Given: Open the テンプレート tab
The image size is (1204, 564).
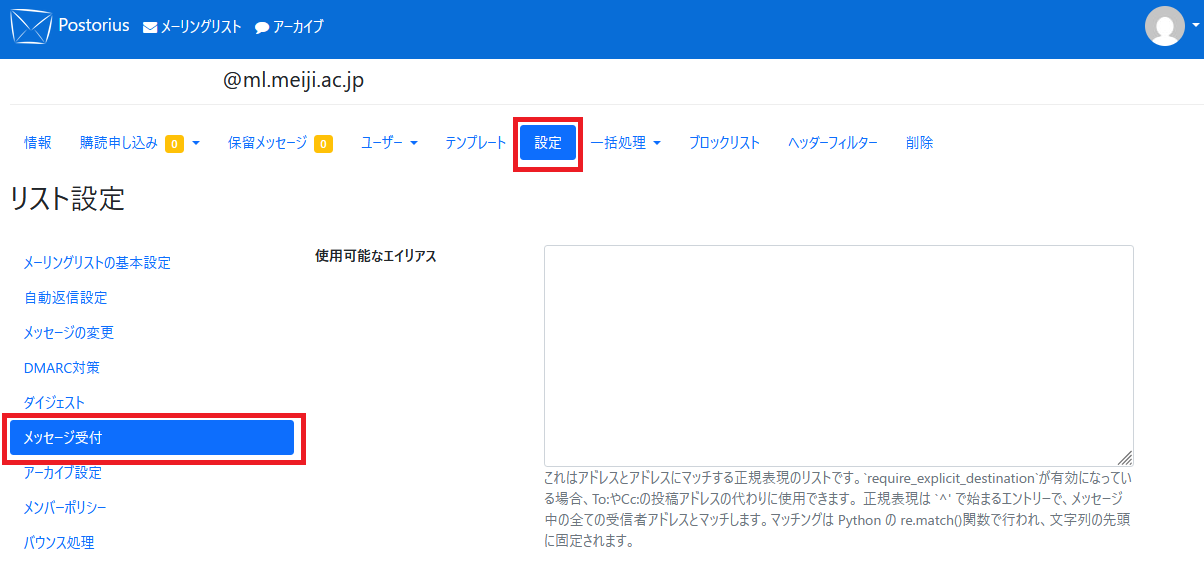Looking at the screenshot, I should pyautogui.click(x=476, y=143).
